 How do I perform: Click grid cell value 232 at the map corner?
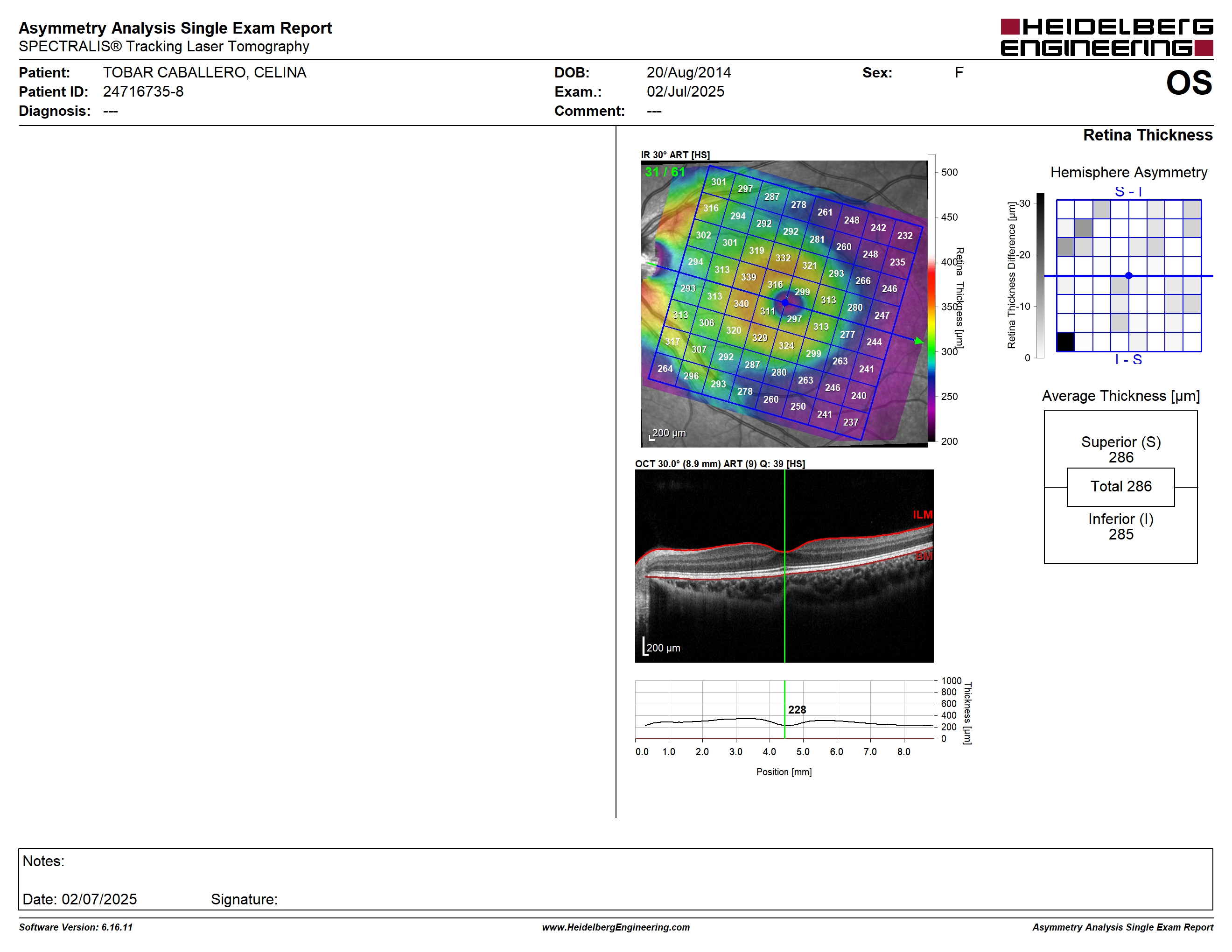pos(905,235)
